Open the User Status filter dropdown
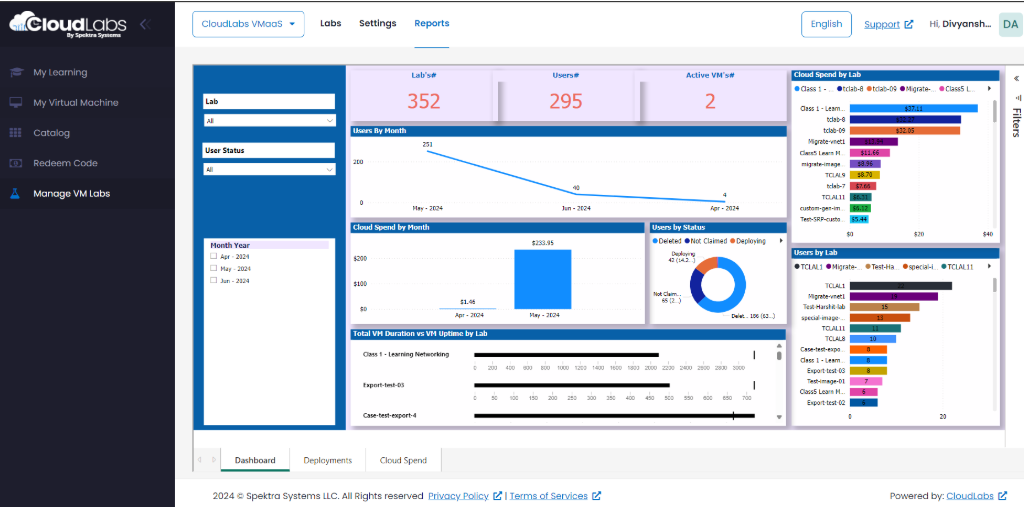The width and height of the screenshot is (1024, 507). pyautogui.click(x=270, y=169)
